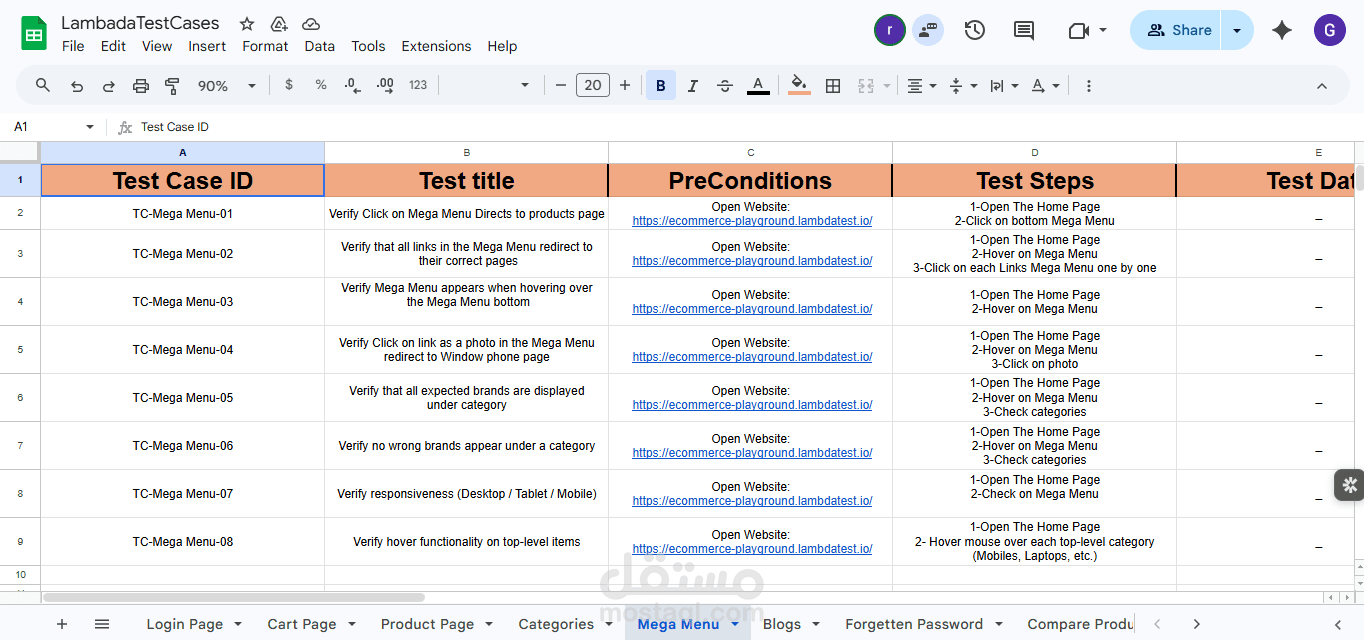
Task: Open the Google Sheets home icon
Action: pyautogui.click(x=34, y=33)
